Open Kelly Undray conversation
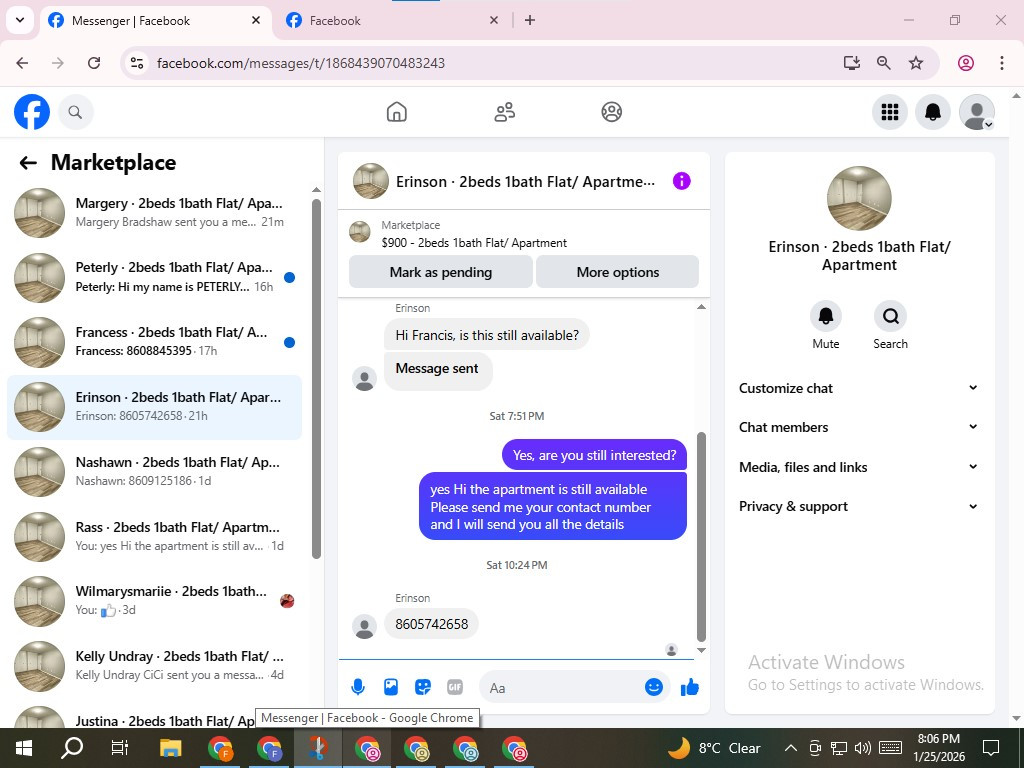 (x=154, y=665)
